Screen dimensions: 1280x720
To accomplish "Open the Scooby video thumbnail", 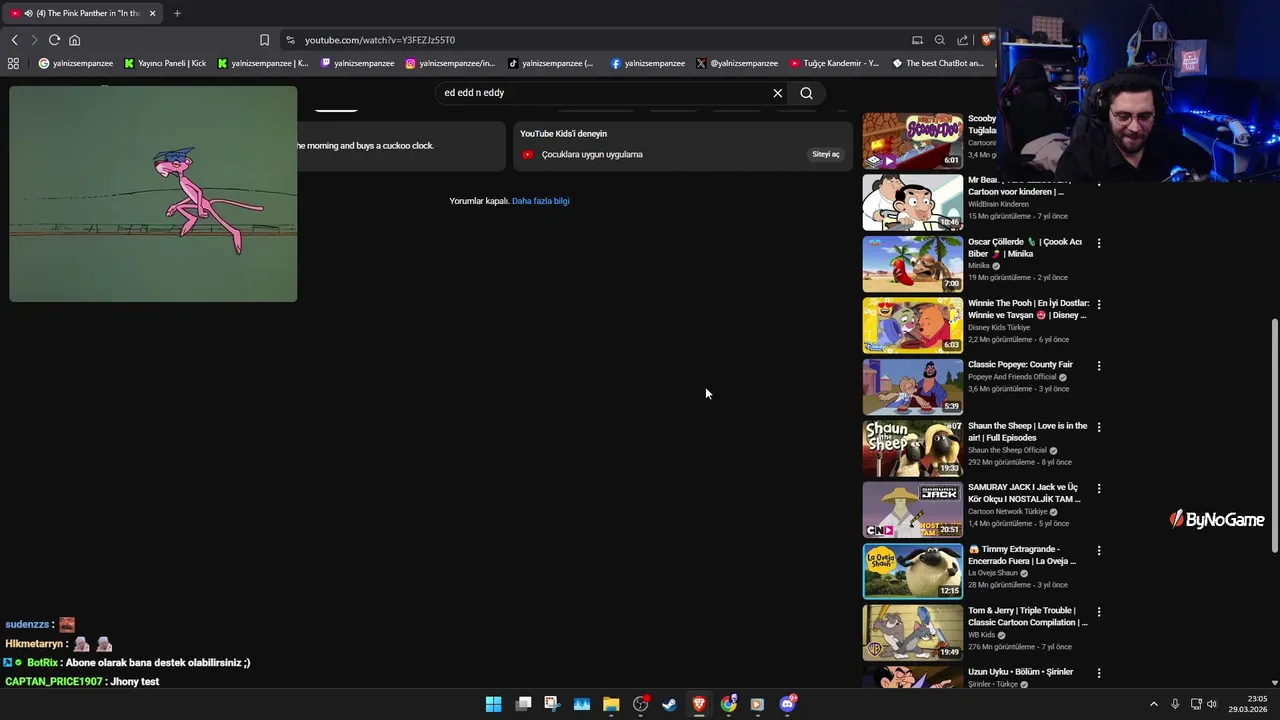I will (x=913, y=140).
